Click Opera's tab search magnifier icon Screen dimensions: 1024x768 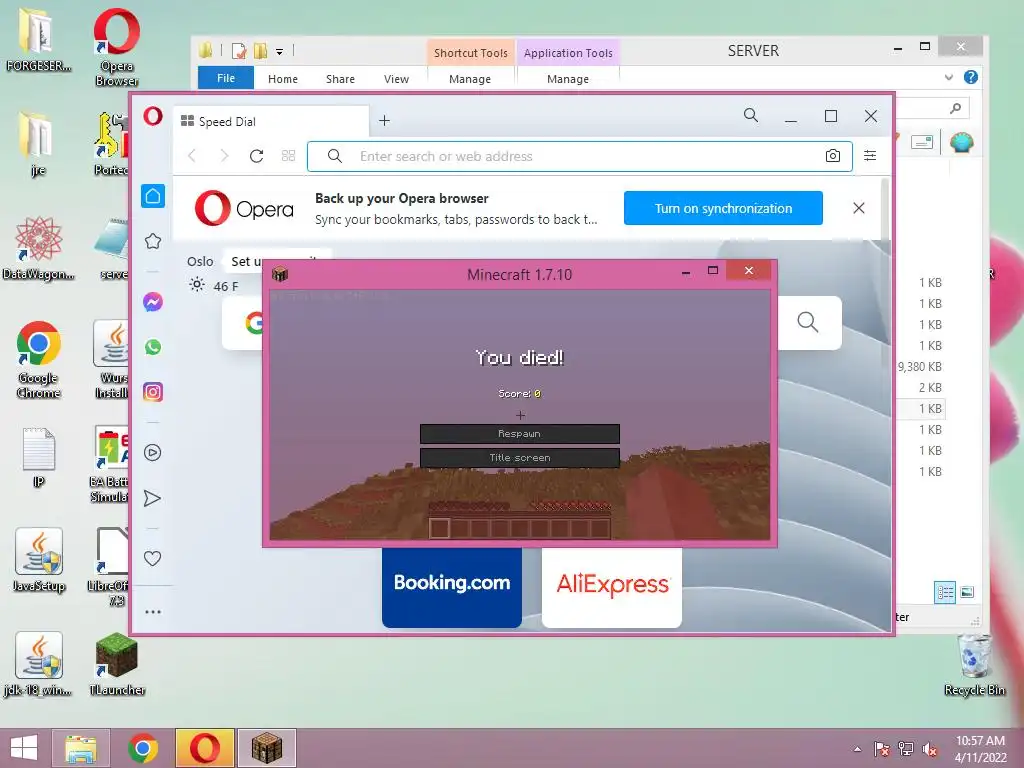tap(751, 116)
